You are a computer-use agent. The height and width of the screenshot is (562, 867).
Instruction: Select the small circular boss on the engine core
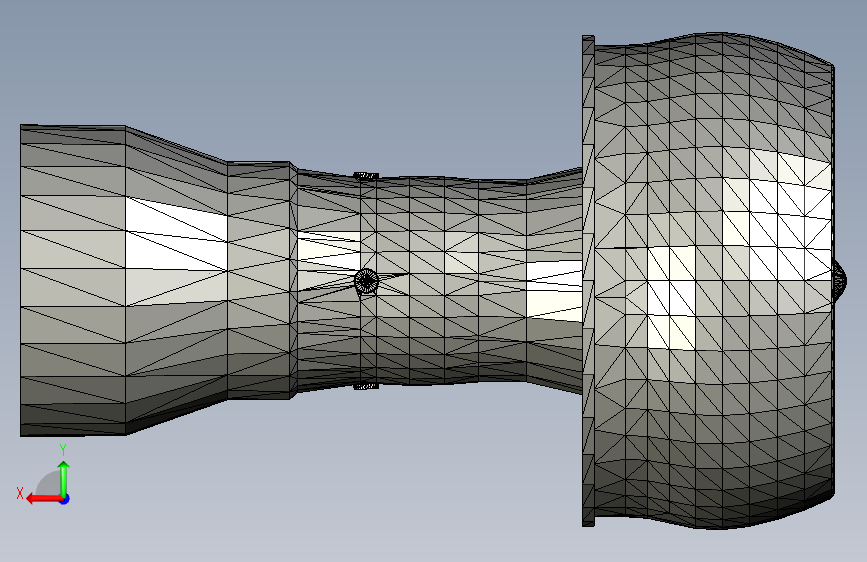coord(366,281)
